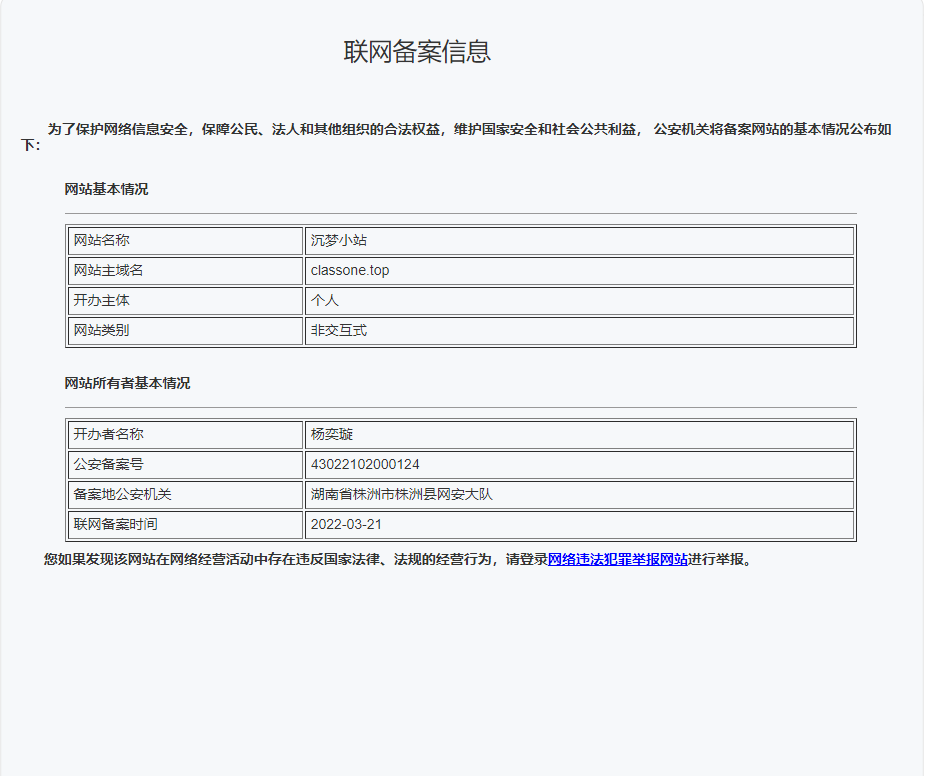
Task: Select record number 43022102000124
Action: pyautogui.click(x=365, y=465)
